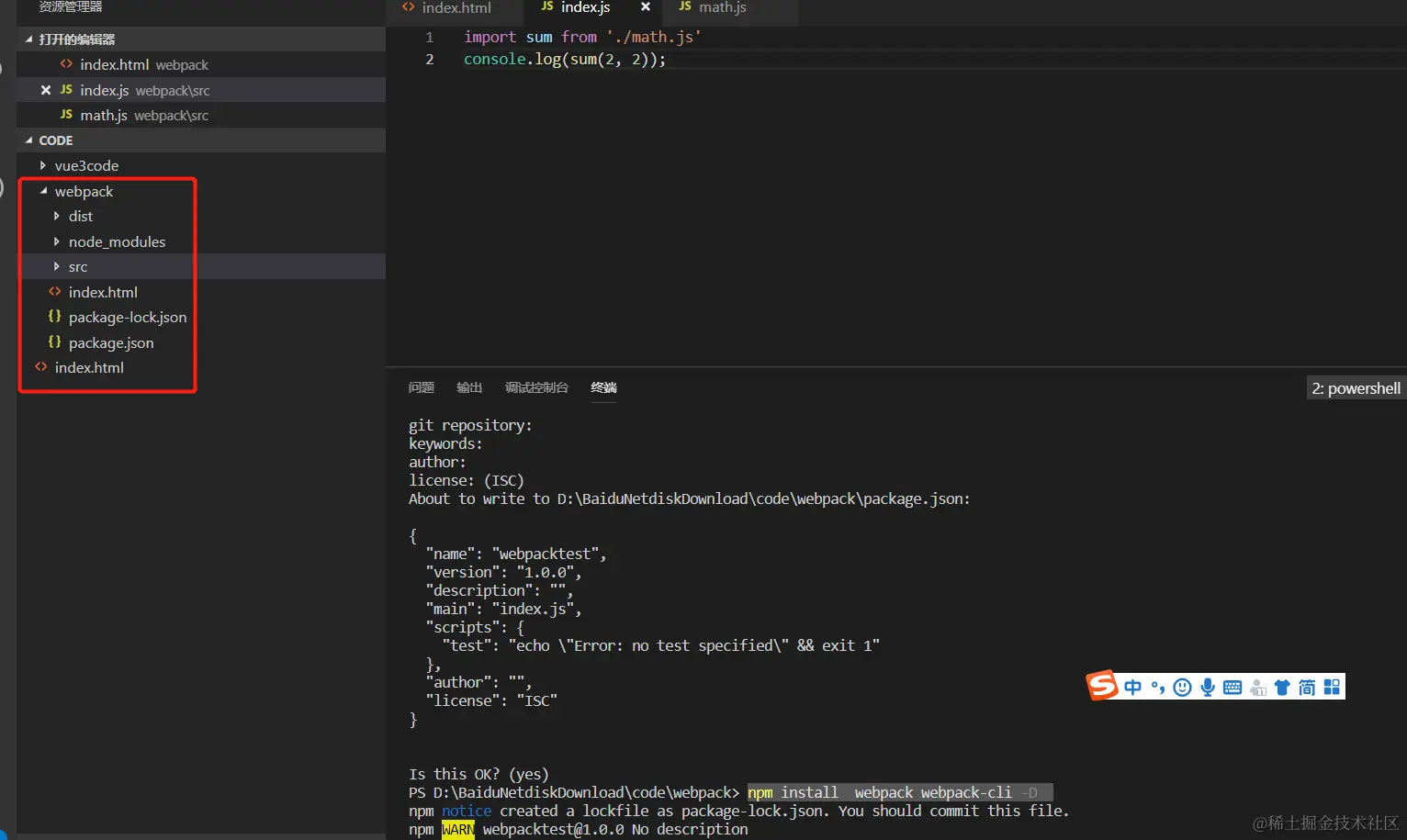
Task: Close index.js in open editors list
Action: pyautogui.click(x=46, y=90)
